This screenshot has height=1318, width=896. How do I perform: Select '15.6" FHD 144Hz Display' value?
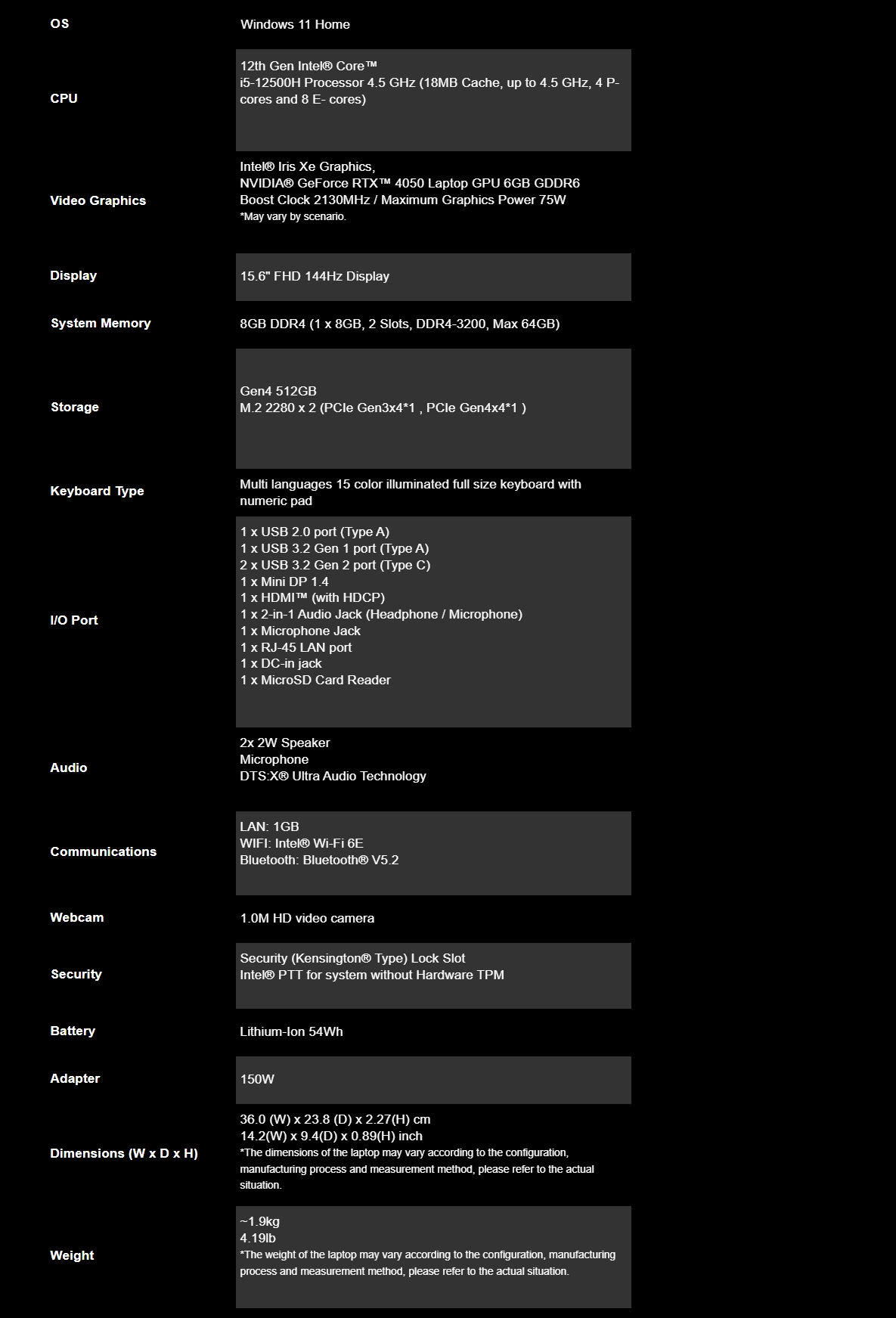coord(315,276)
